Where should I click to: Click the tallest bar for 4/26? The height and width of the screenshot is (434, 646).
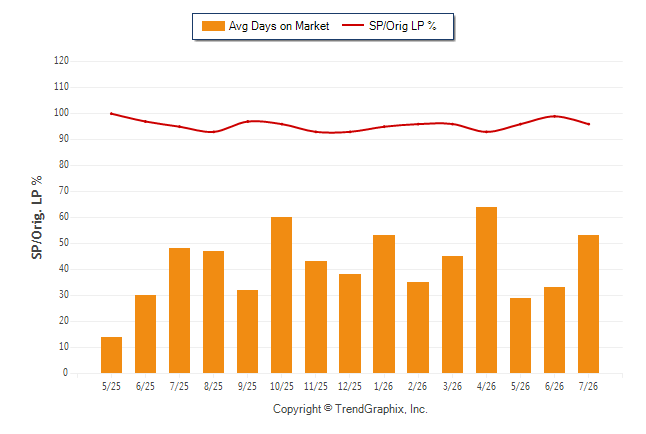click(486, 290)
